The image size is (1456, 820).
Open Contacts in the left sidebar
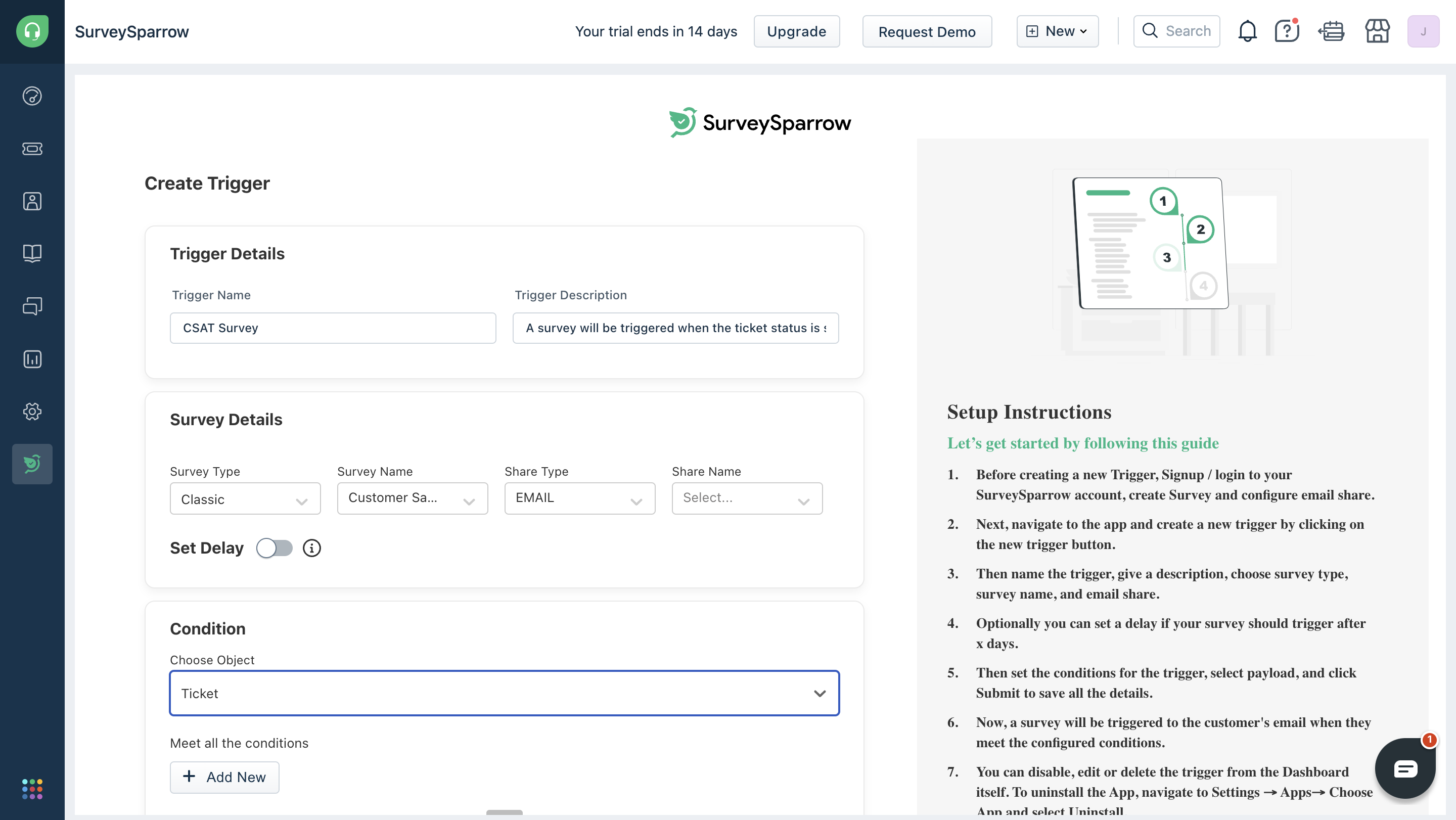click(x=32, y=201)
